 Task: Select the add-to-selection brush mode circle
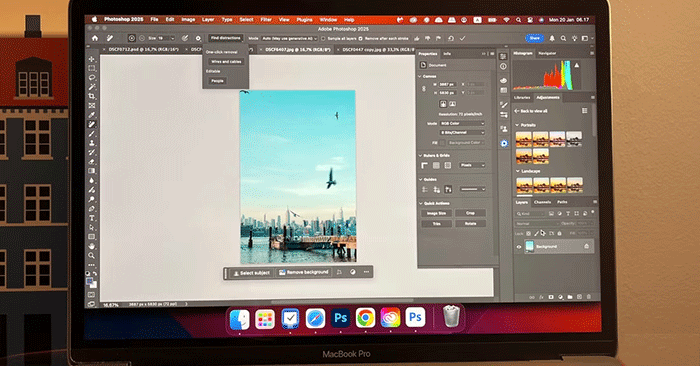click(132, 38)
